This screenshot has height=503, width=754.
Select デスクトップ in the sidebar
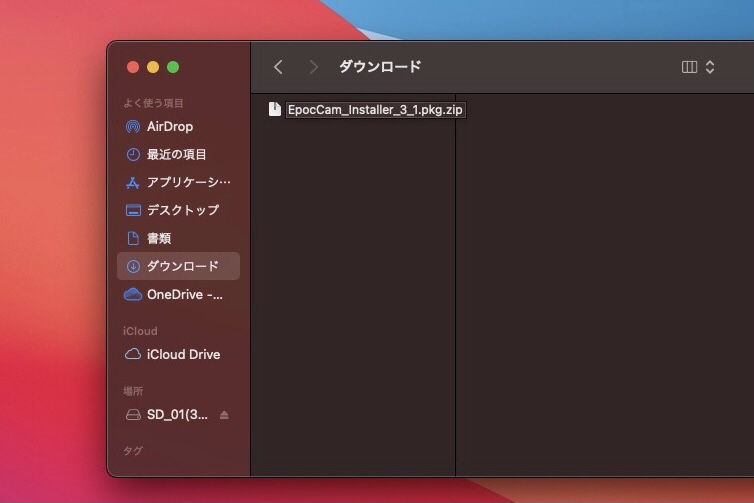[x=178, y=210]
